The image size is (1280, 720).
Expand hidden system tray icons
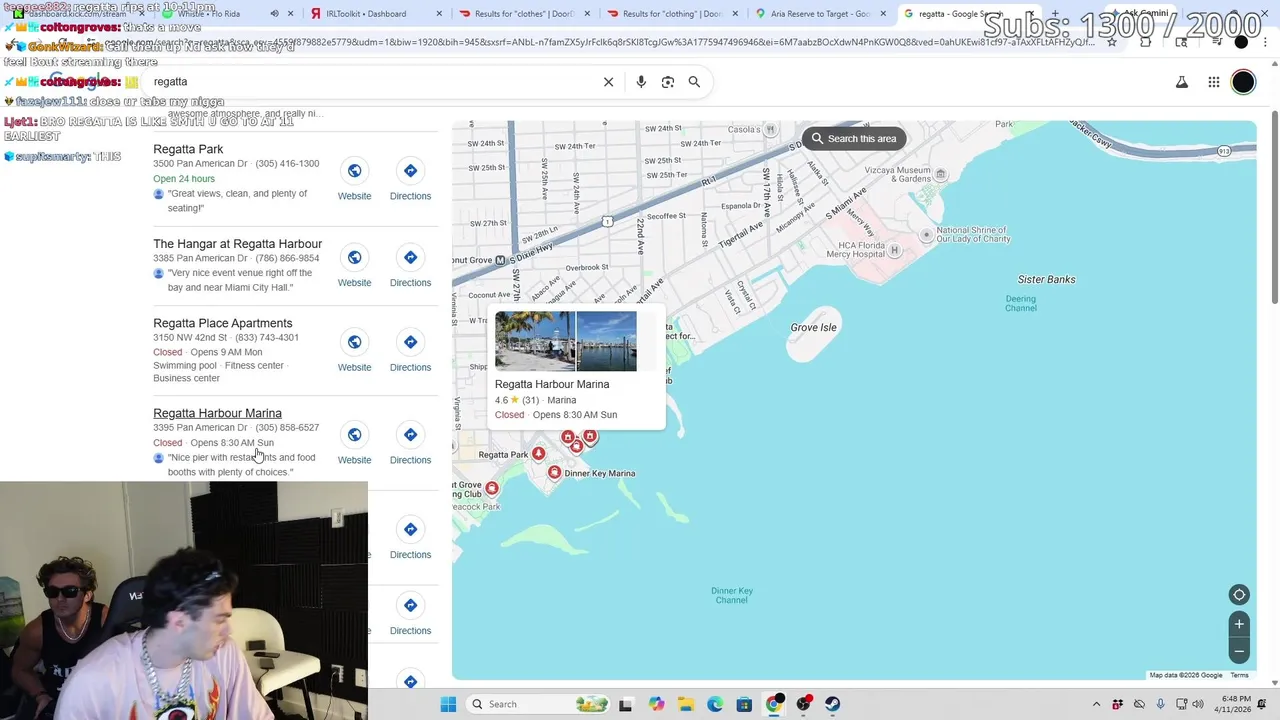(x=1096, y=704)
